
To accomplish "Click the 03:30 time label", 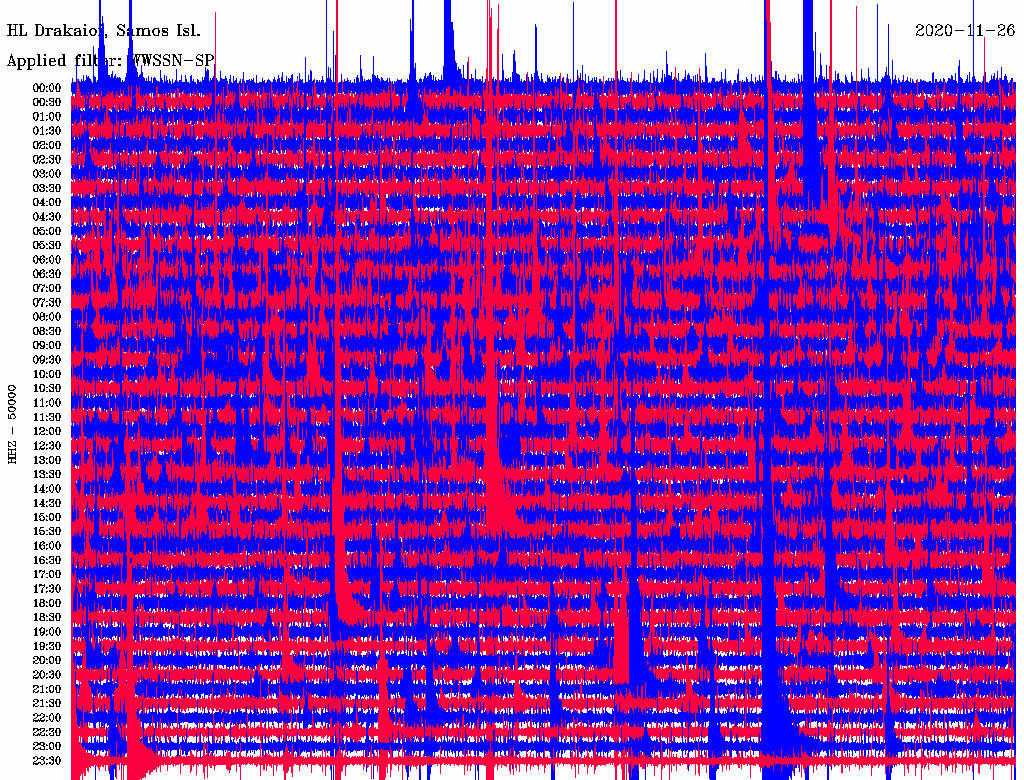I will pyautogui.click(x=47, y=188).
